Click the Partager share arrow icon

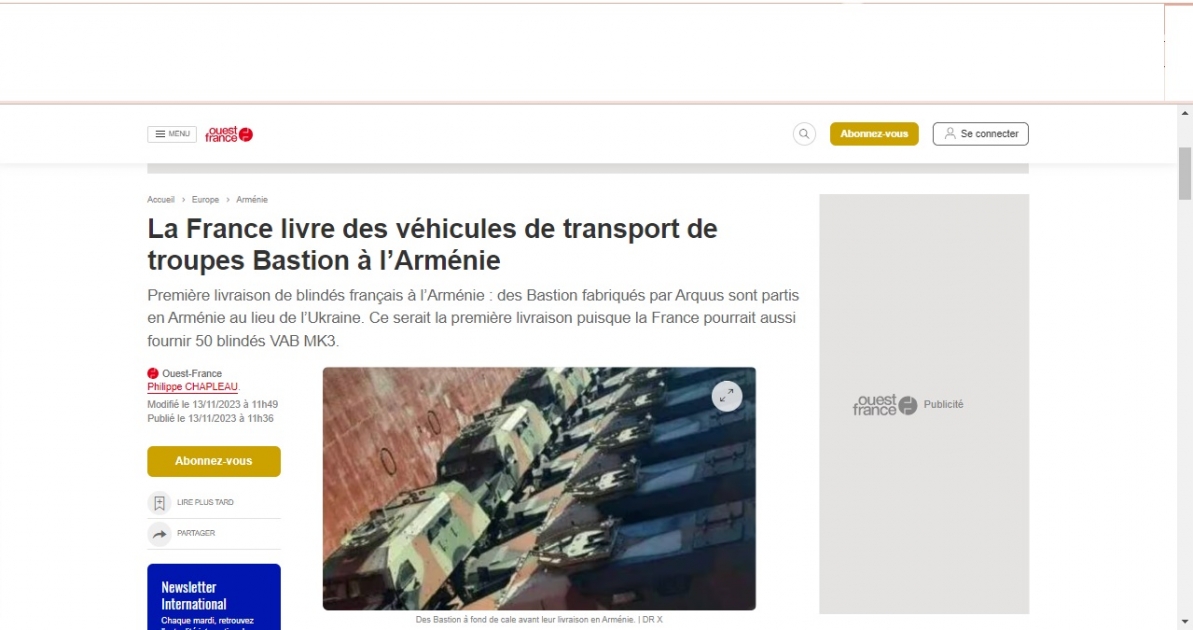pos(159,534)
